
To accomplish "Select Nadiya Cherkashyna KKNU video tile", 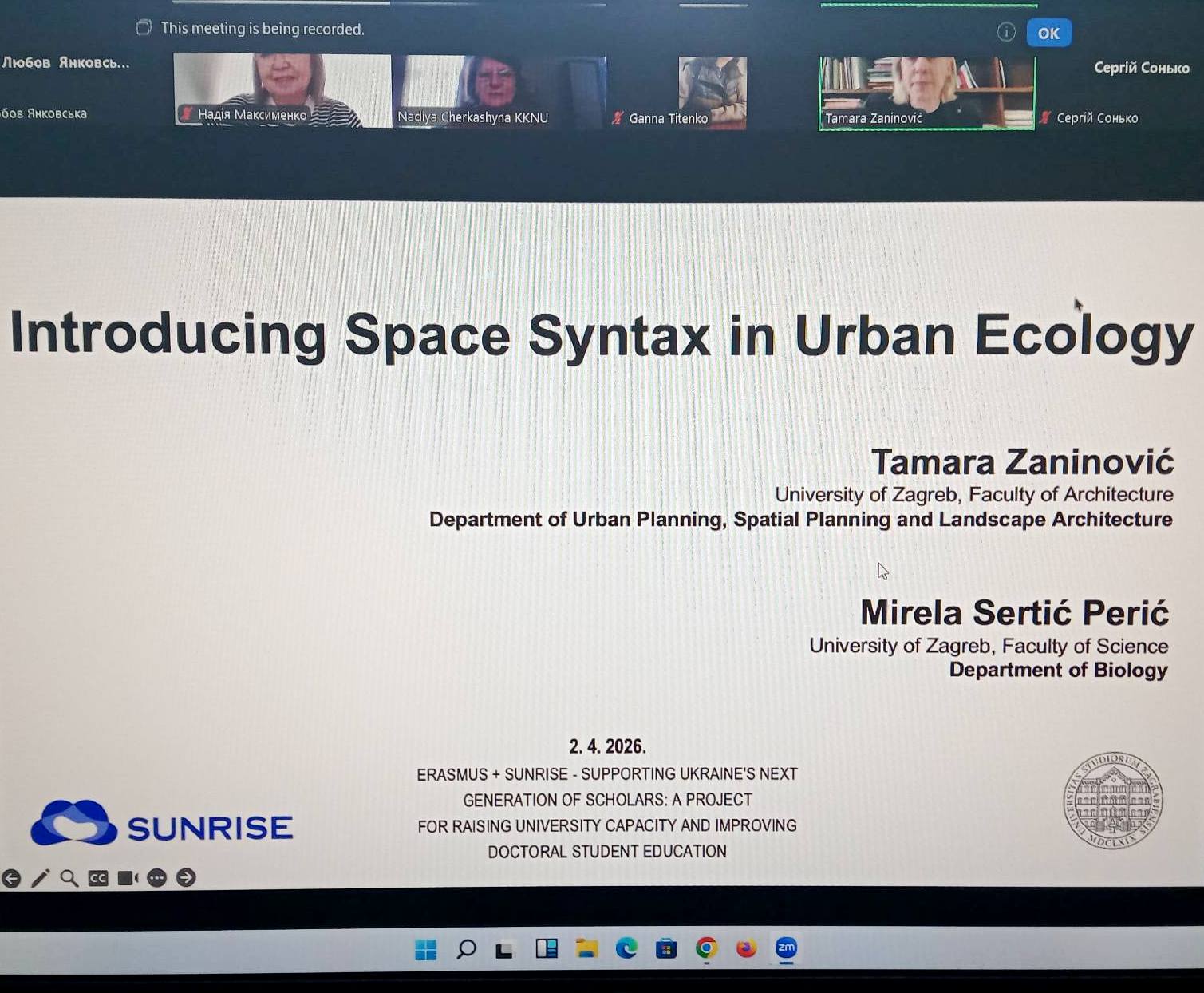I will pyautogui.click(x=499, y=91).
